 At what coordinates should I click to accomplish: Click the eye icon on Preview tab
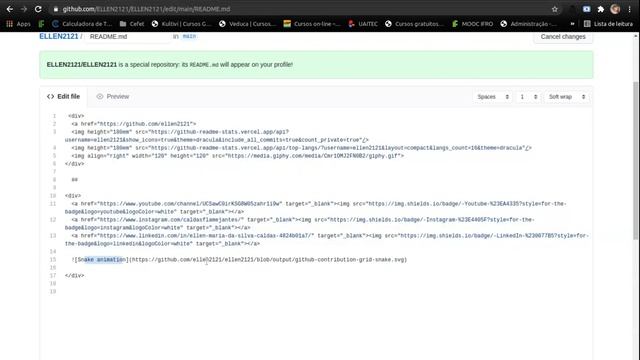[100, 97]
